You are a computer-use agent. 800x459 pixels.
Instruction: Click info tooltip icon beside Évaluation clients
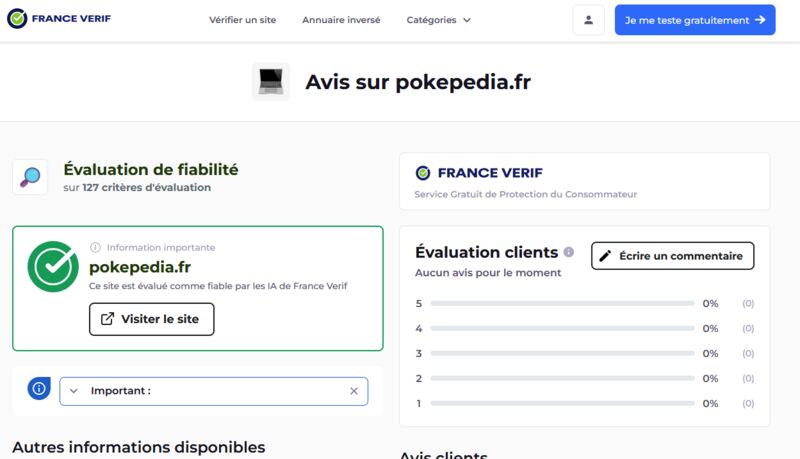tap(569, 252)
